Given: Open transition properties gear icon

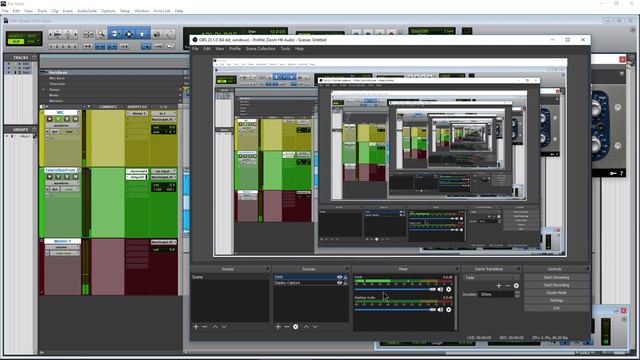Looking at the screenshot, I should pyautogui.click(x=516, y=286).
